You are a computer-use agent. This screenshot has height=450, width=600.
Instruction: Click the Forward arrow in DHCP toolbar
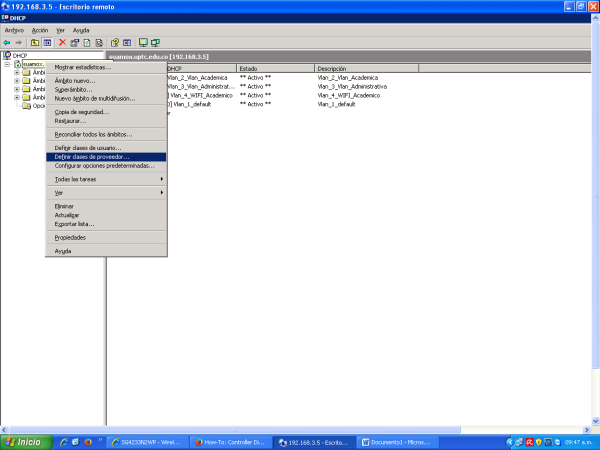tap(18, 42)
